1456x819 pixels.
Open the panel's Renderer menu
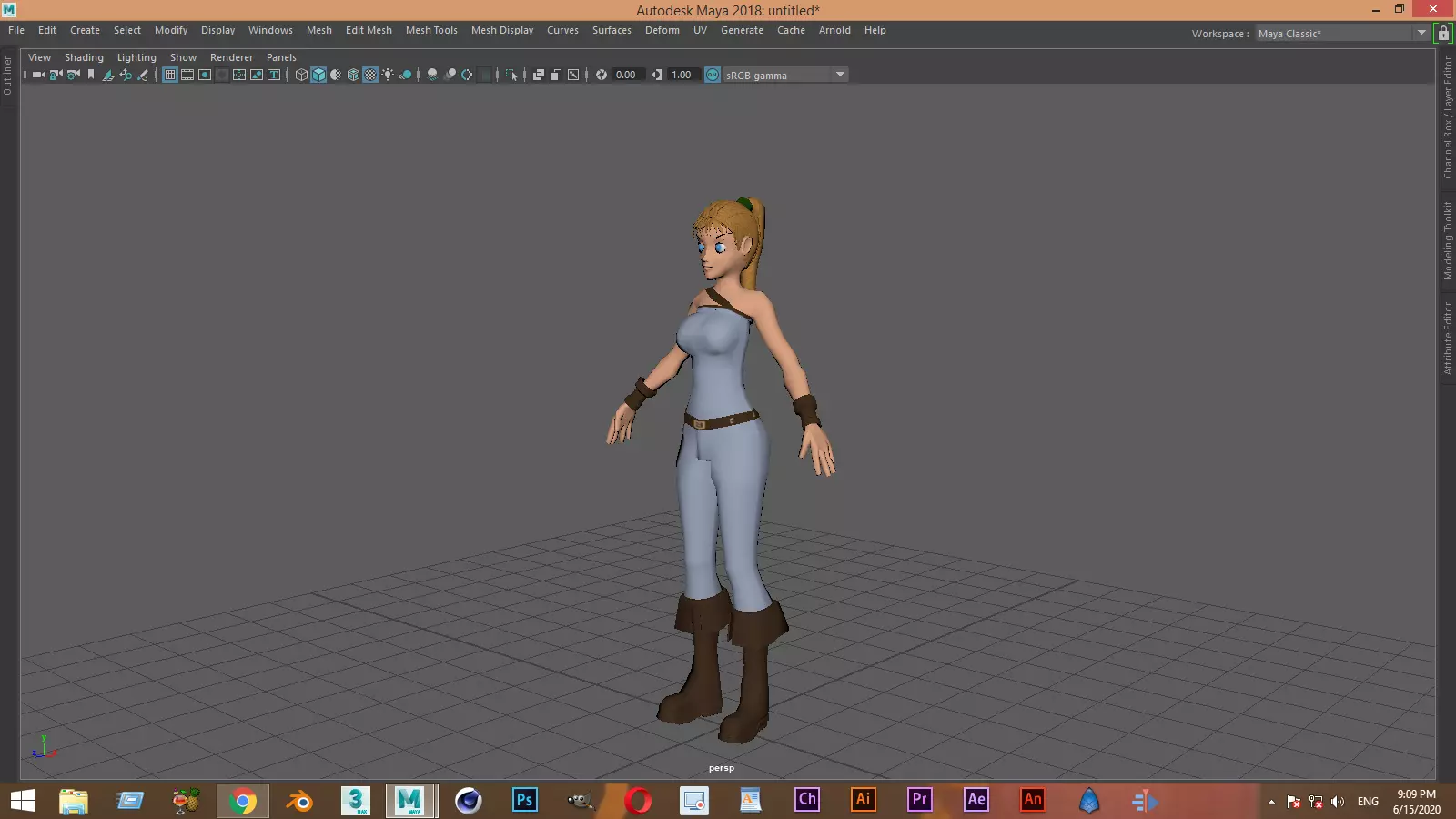point(231,57)
